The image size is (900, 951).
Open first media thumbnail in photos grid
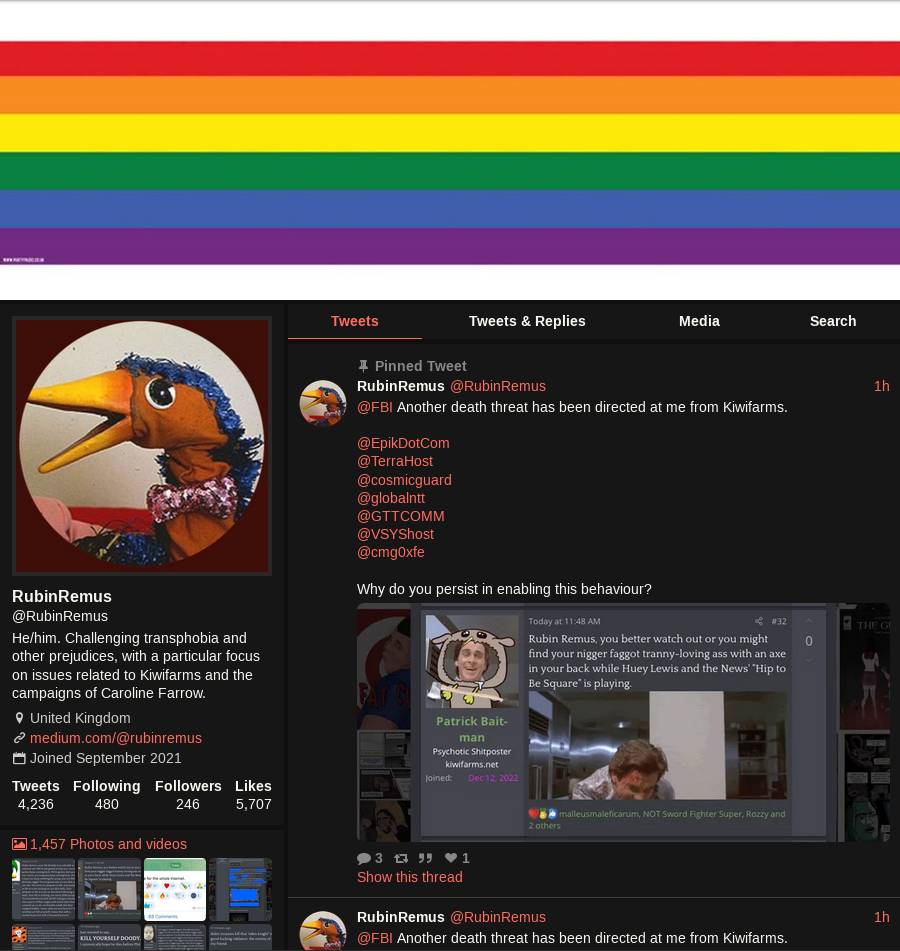tap(44, 889)
